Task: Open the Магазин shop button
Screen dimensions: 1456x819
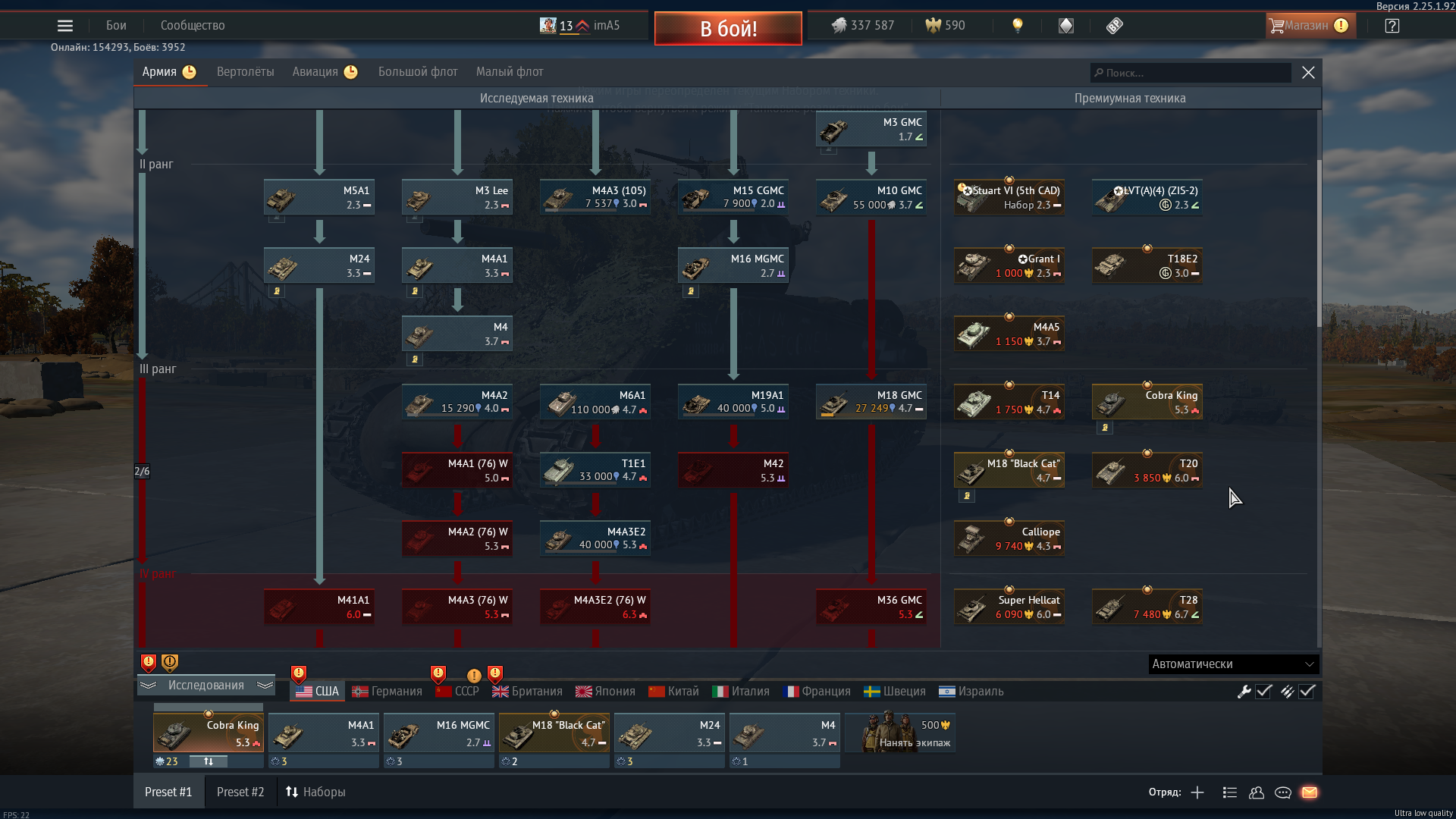Action: [1310, 26]
